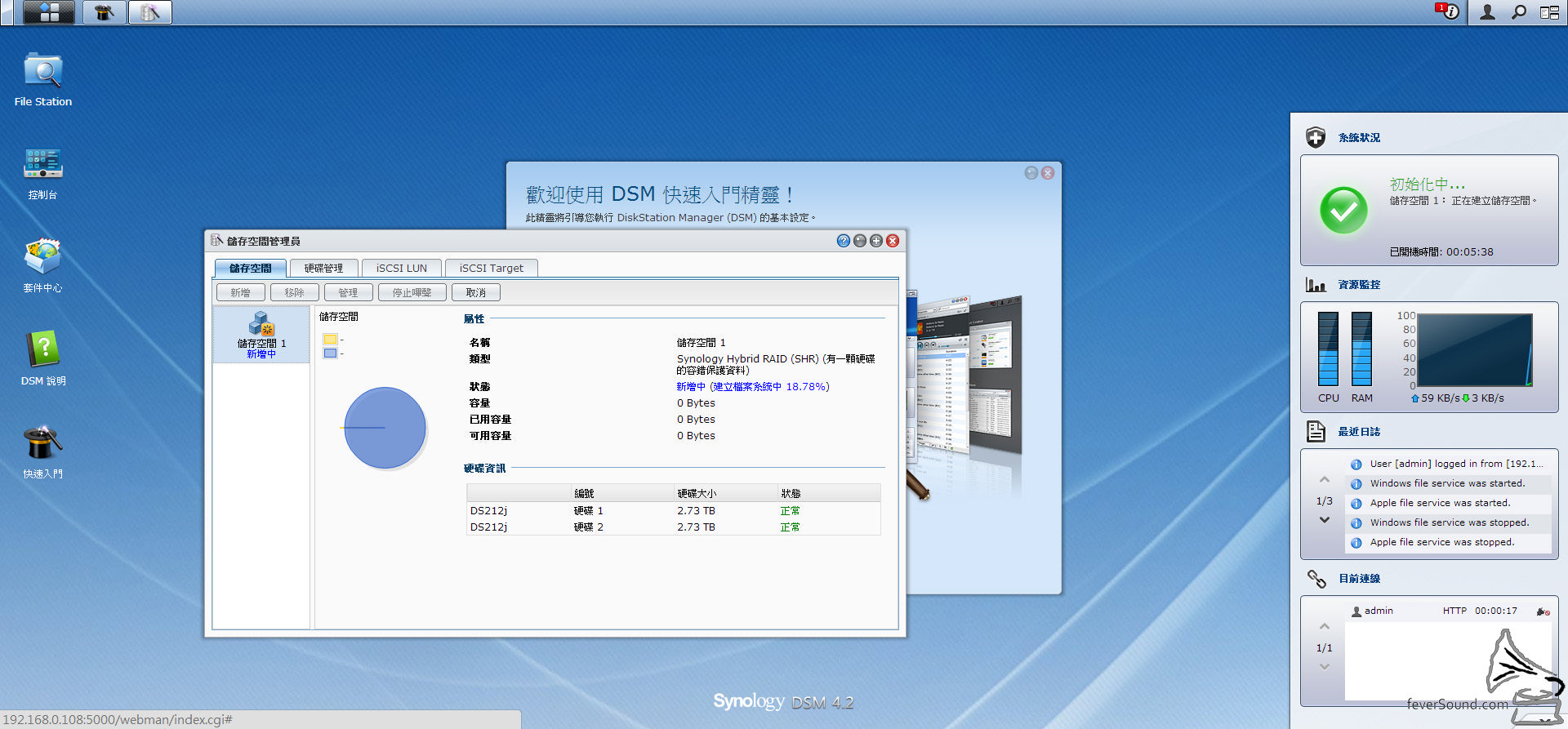
Task: Click the 停止嗶聲 button
Action: [412, 292]
